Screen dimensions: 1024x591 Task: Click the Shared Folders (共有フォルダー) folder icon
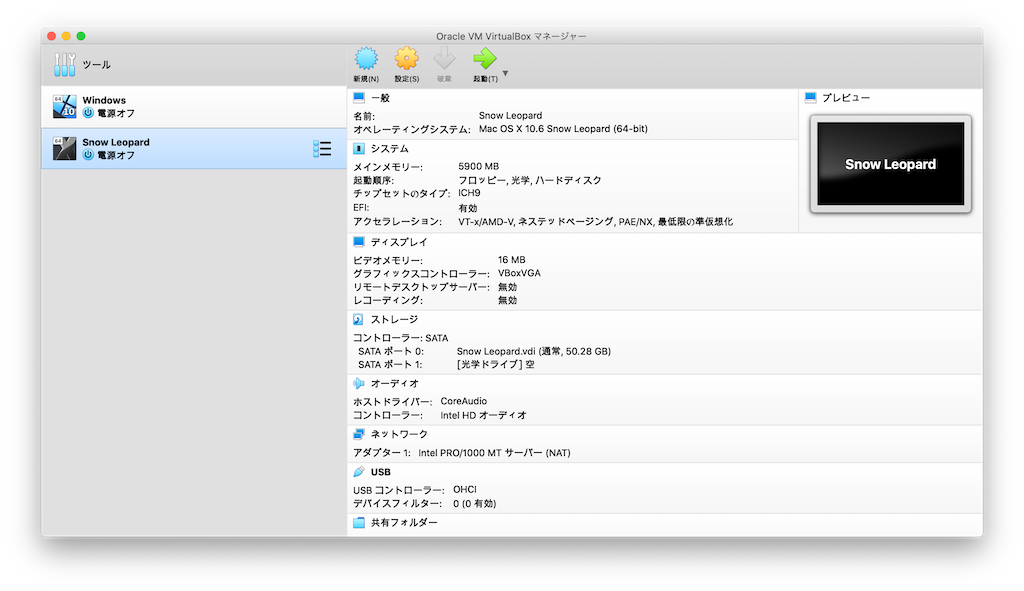(359, 522)
